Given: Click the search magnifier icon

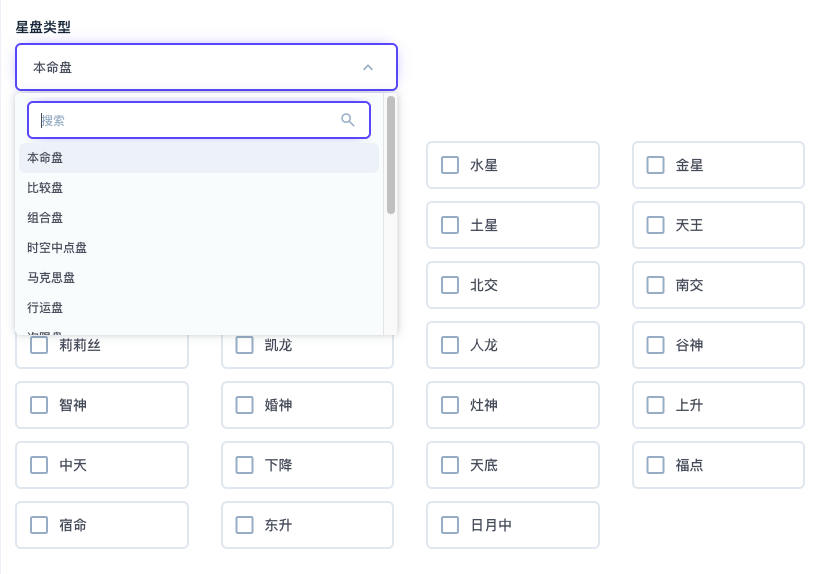Looking at the screenshot, I should pos(348,120).
